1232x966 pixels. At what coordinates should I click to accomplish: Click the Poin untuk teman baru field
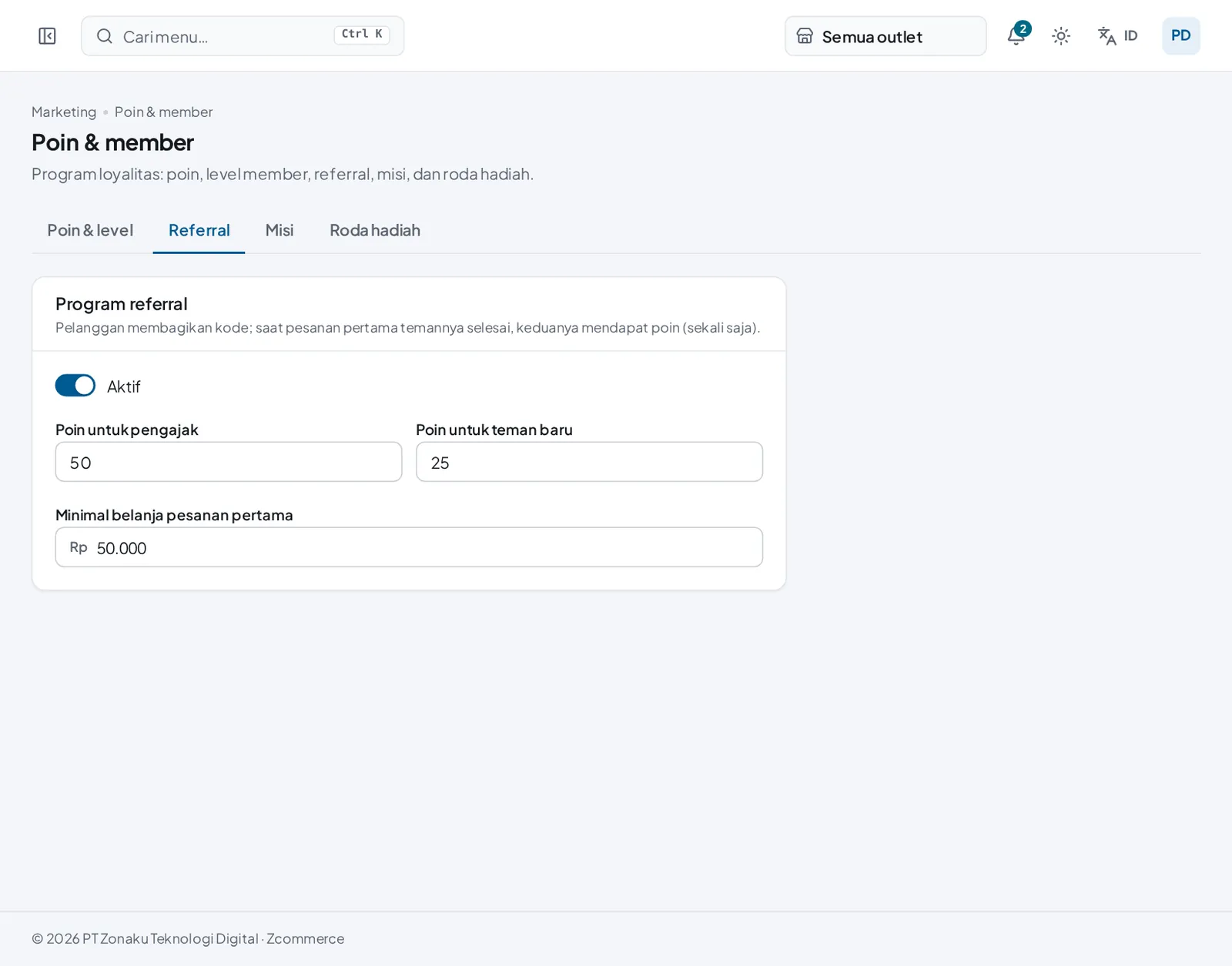click(x=589, y=462)
